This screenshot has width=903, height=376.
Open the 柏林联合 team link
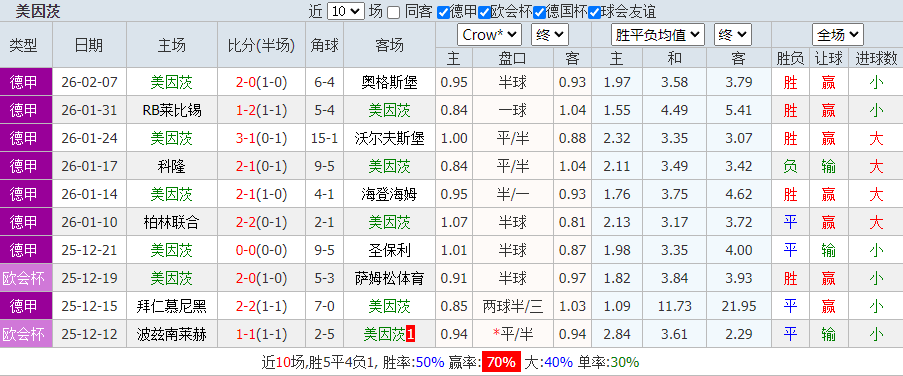click(x=172, y=222)
